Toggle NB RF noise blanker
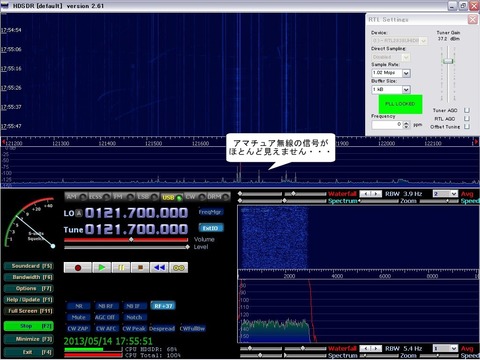The height and width of the screenshot is (360, 480). (x=106, y=306)
